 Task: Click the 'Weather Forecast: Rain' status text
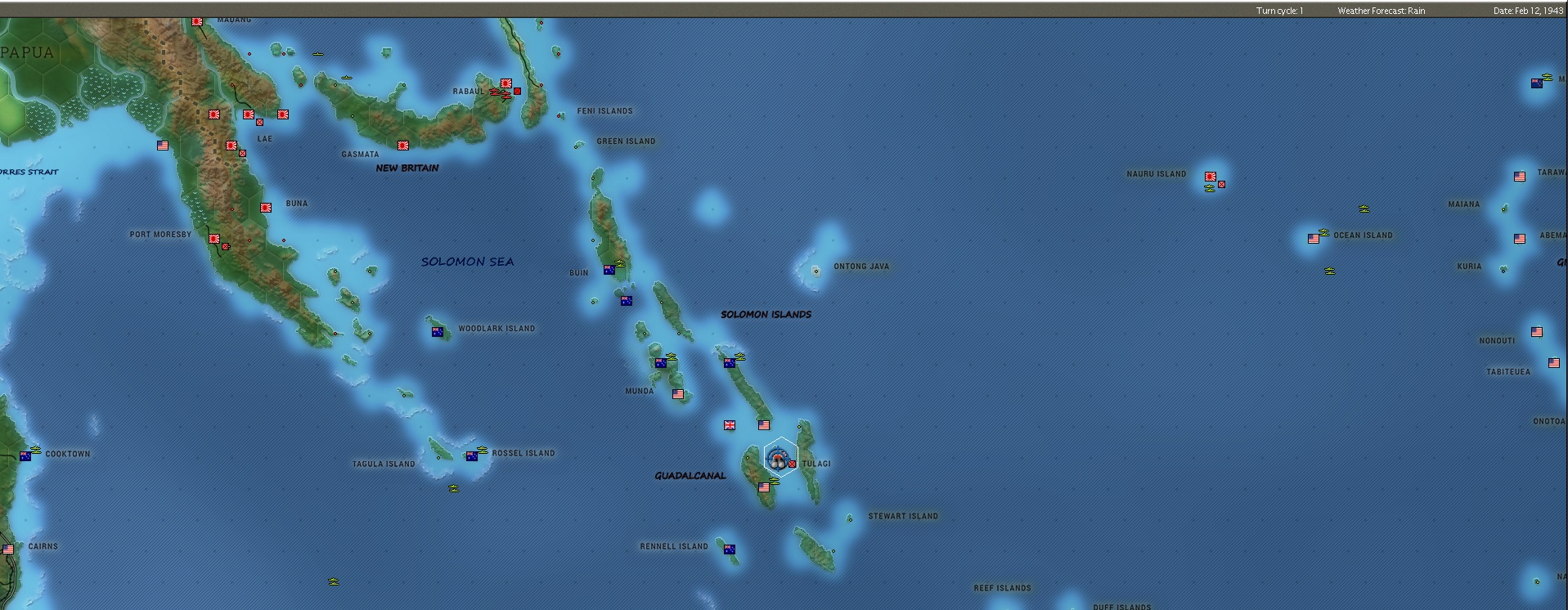pos(1382,11)
